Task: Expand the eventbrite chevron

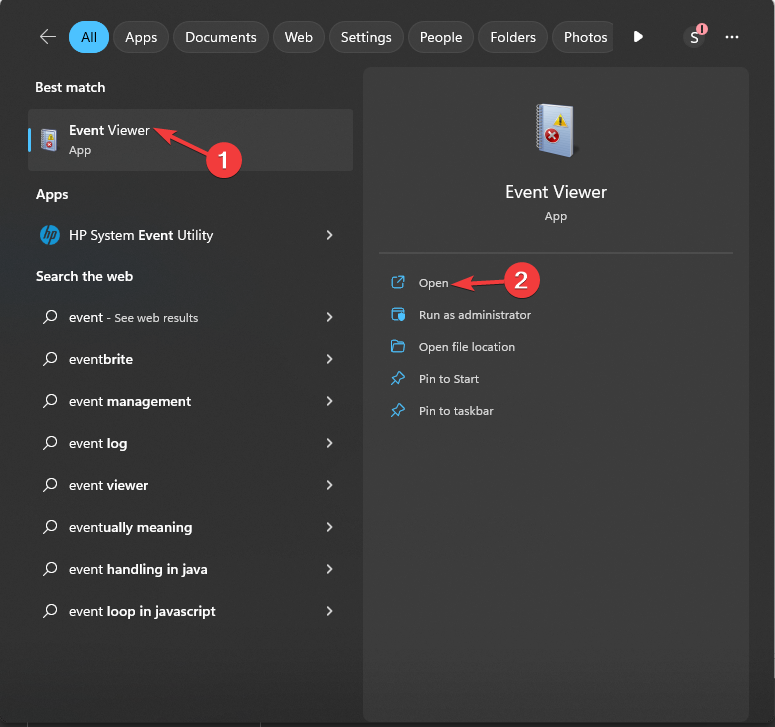Action: pos(329,359)
